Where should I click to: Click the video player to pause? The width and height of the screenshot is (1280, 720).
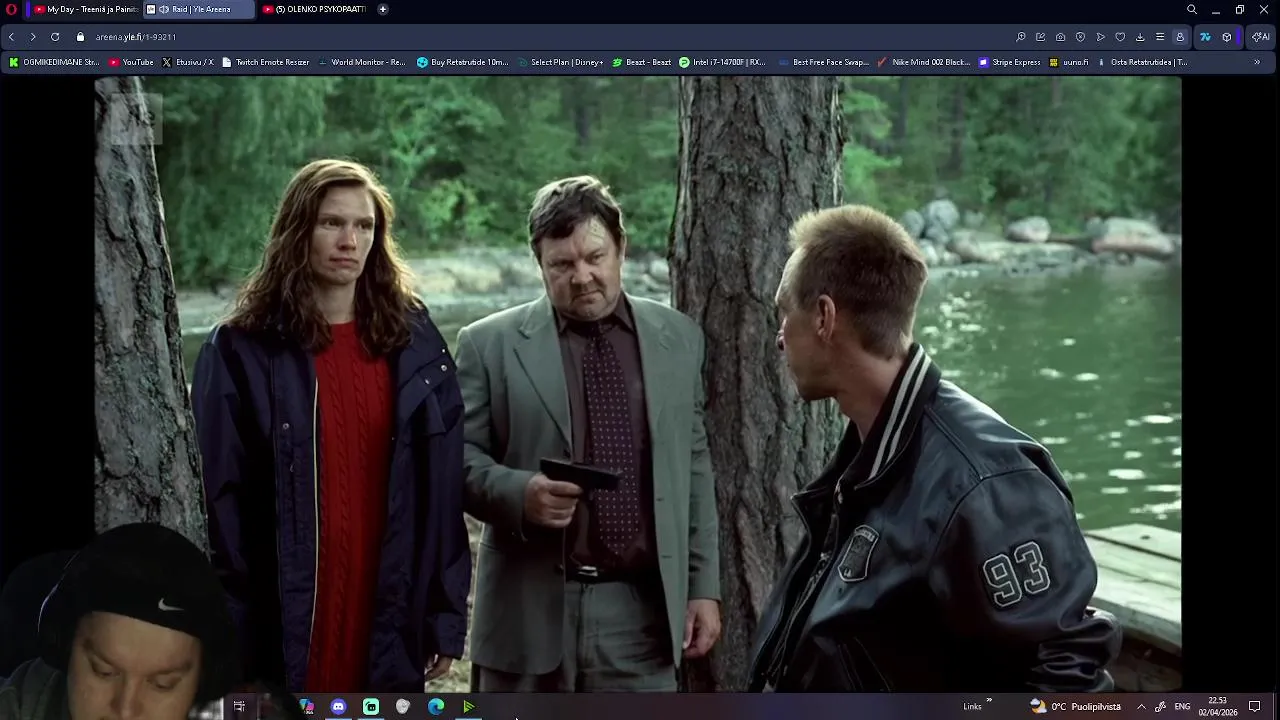[638, 384]
